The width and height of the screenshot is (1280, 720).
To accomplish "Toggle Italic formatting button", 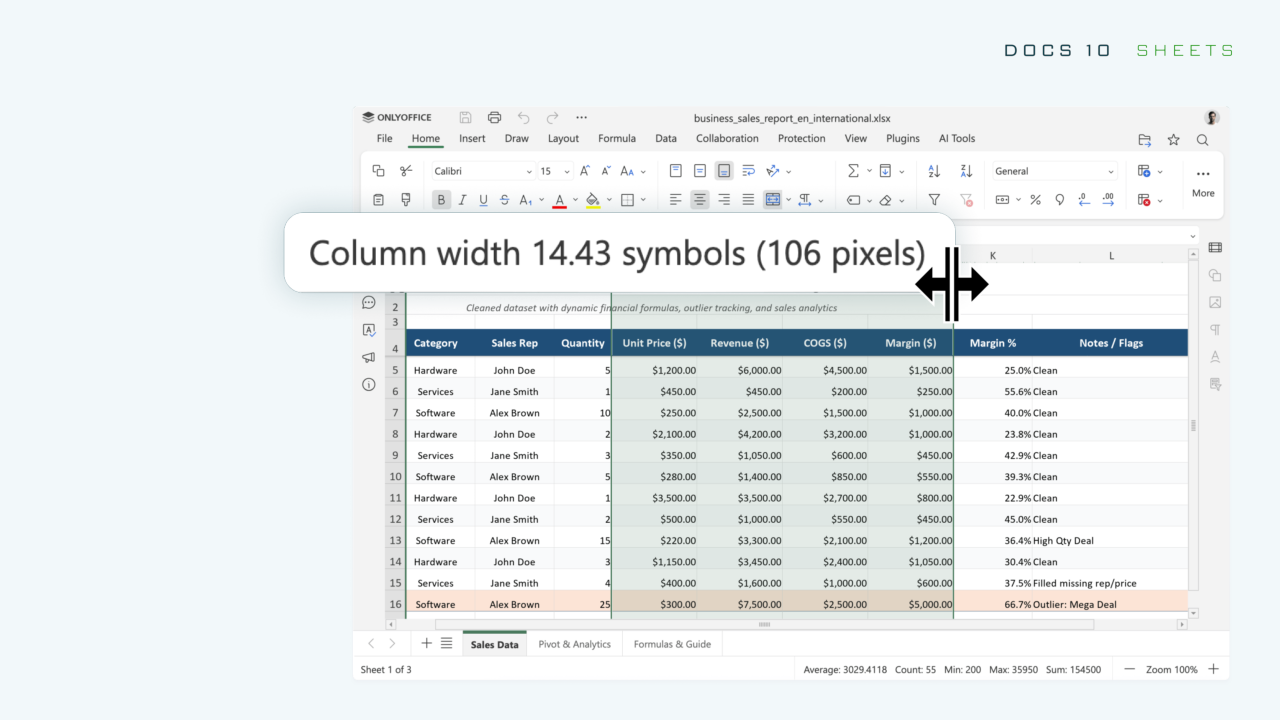I will click(462, 200).
